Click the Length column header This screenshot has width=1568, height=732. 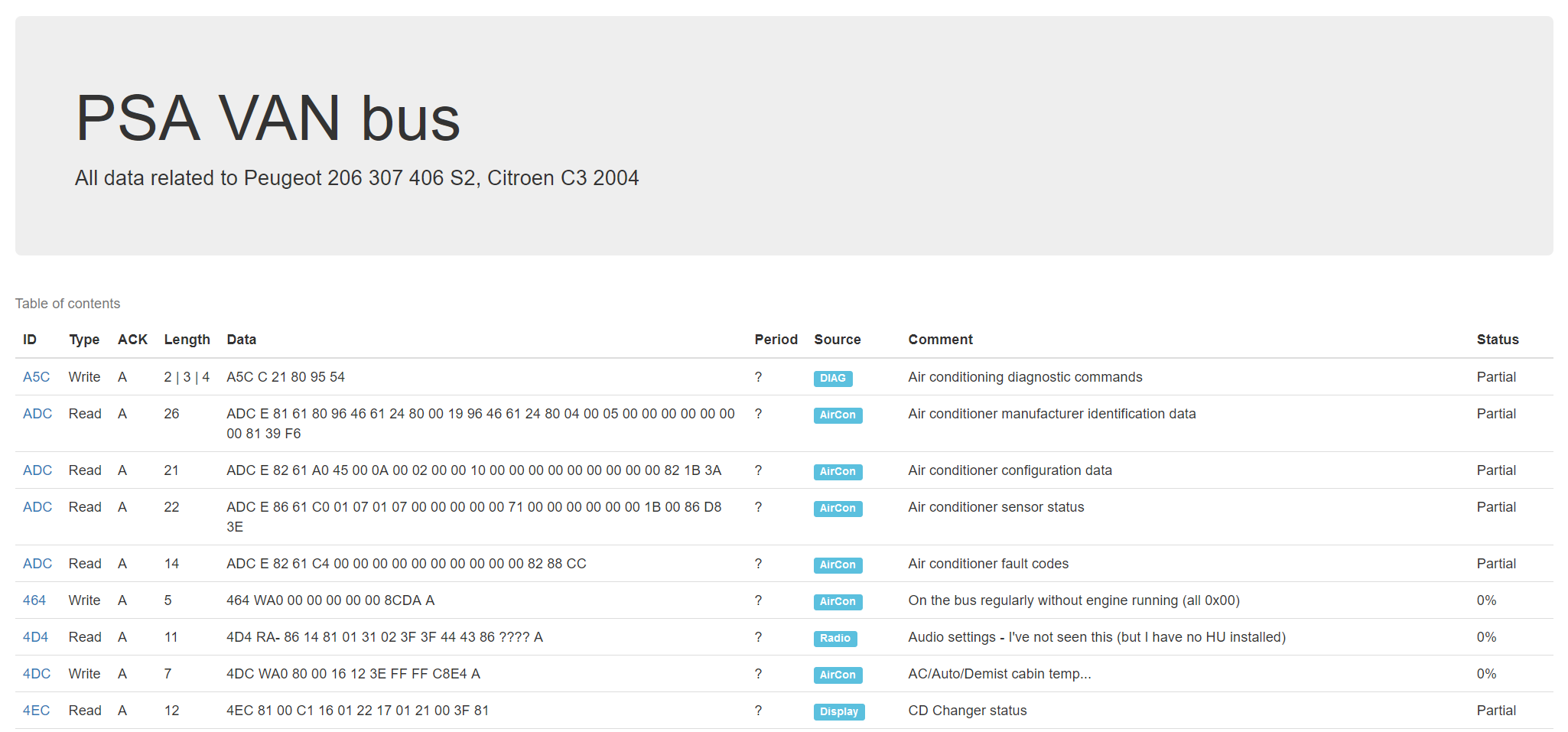coord(187,340)
